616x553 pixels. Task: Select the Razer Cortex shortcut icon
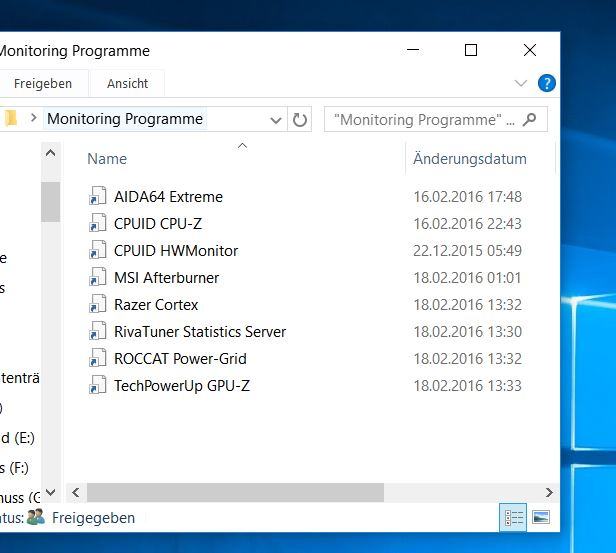[x=97, y=304]
